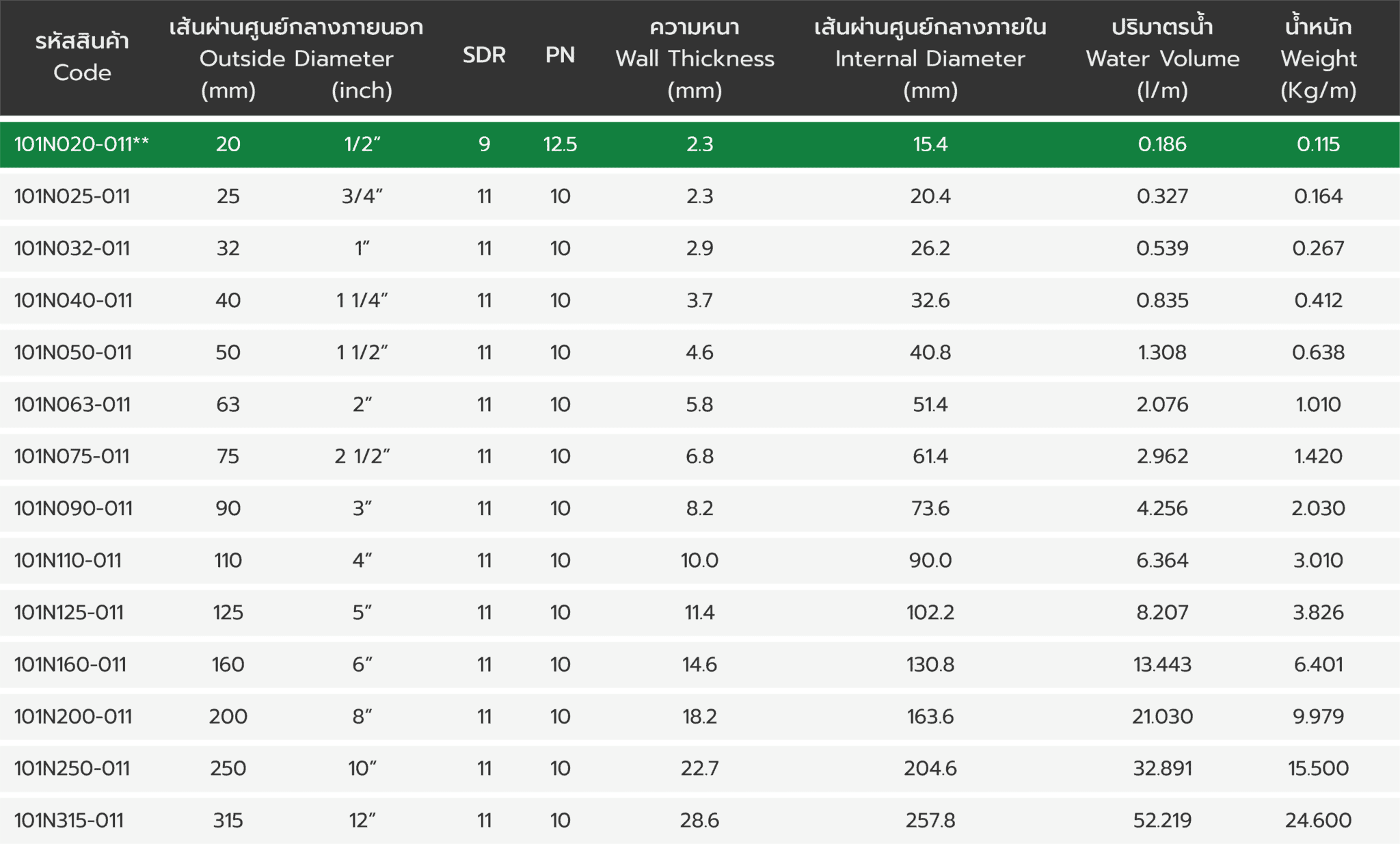
Task: Select product code 101N025-011
Action: pos(72,196)
